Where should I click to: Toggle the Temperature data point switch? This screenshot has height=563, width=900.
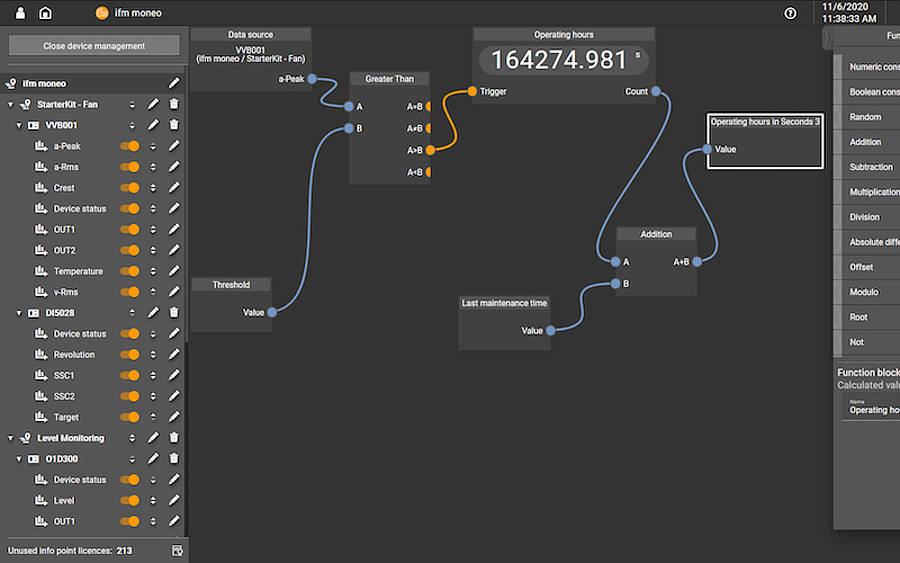pos(130,271)
